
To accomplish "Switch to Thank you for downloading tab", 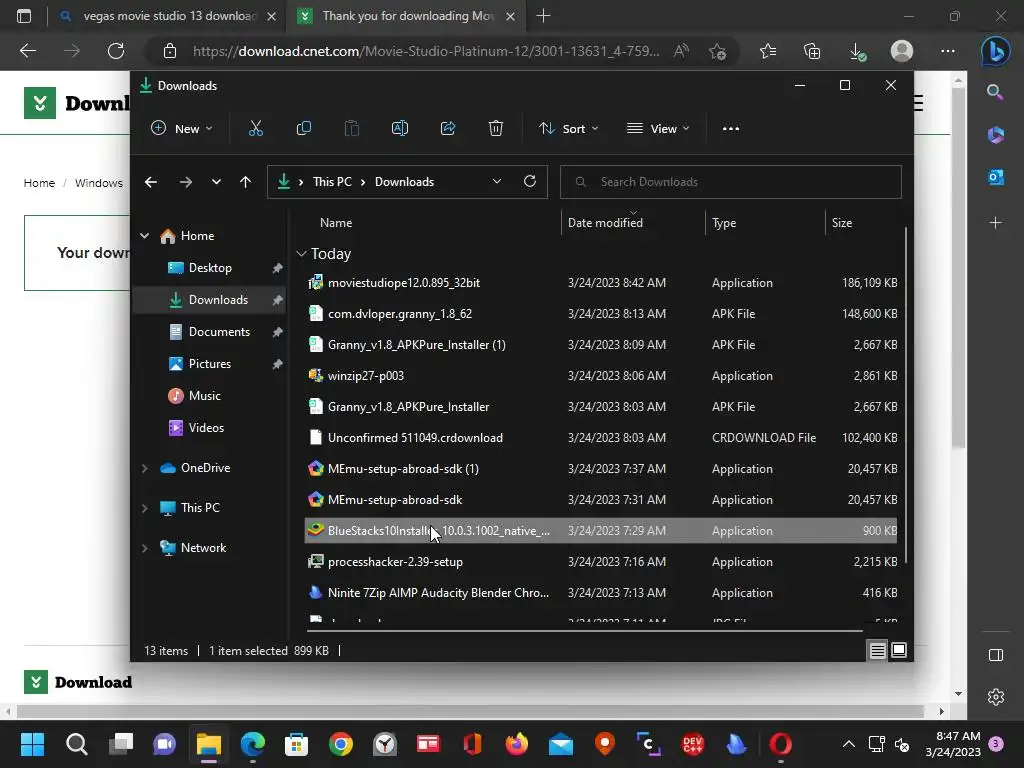I will coord(406,16).
